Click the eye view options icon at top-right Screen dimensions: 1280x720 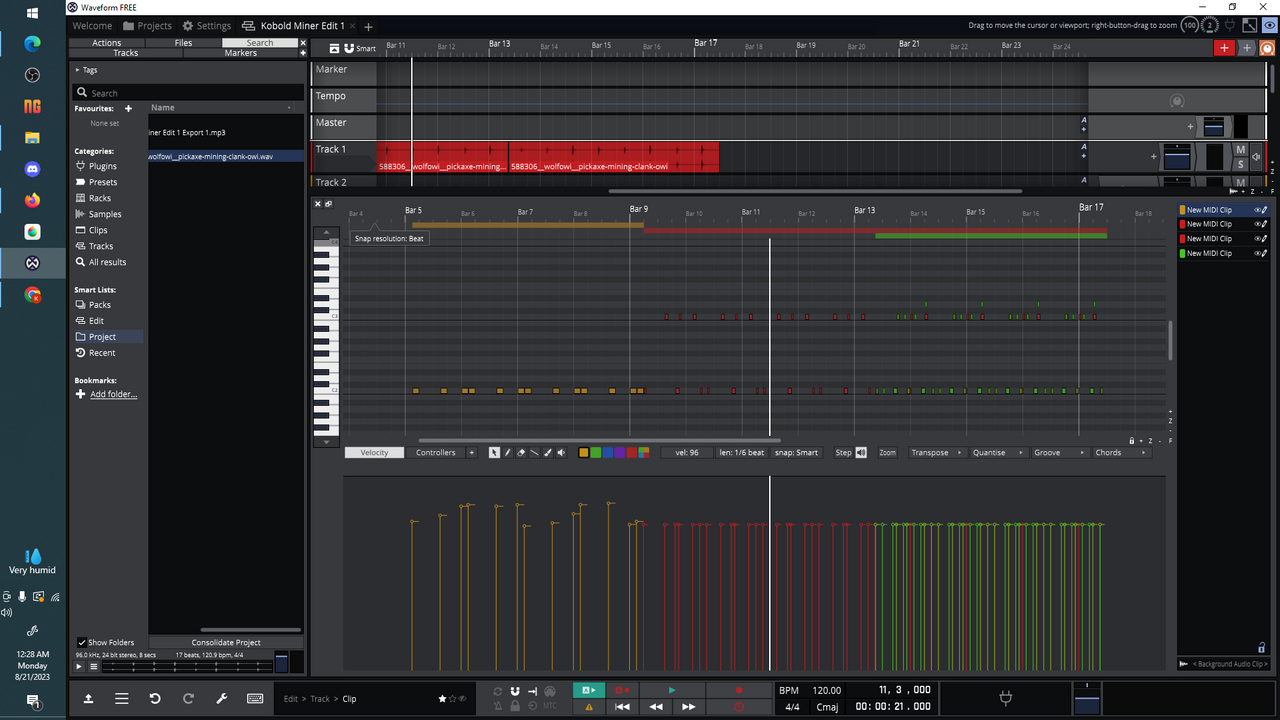pyautogui.click(x=1268, y=25)
